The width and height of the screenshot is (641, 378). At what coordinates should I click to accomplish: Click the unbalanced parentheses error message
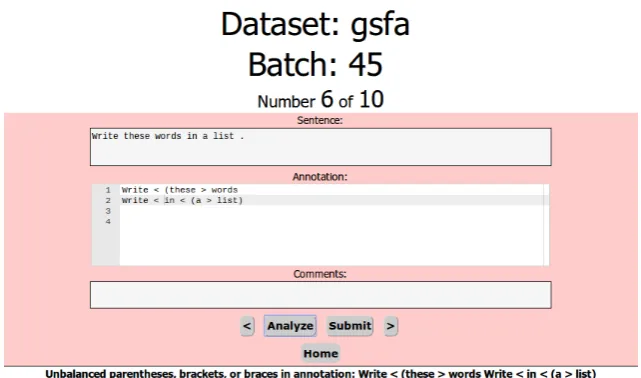tap(320, 374)
